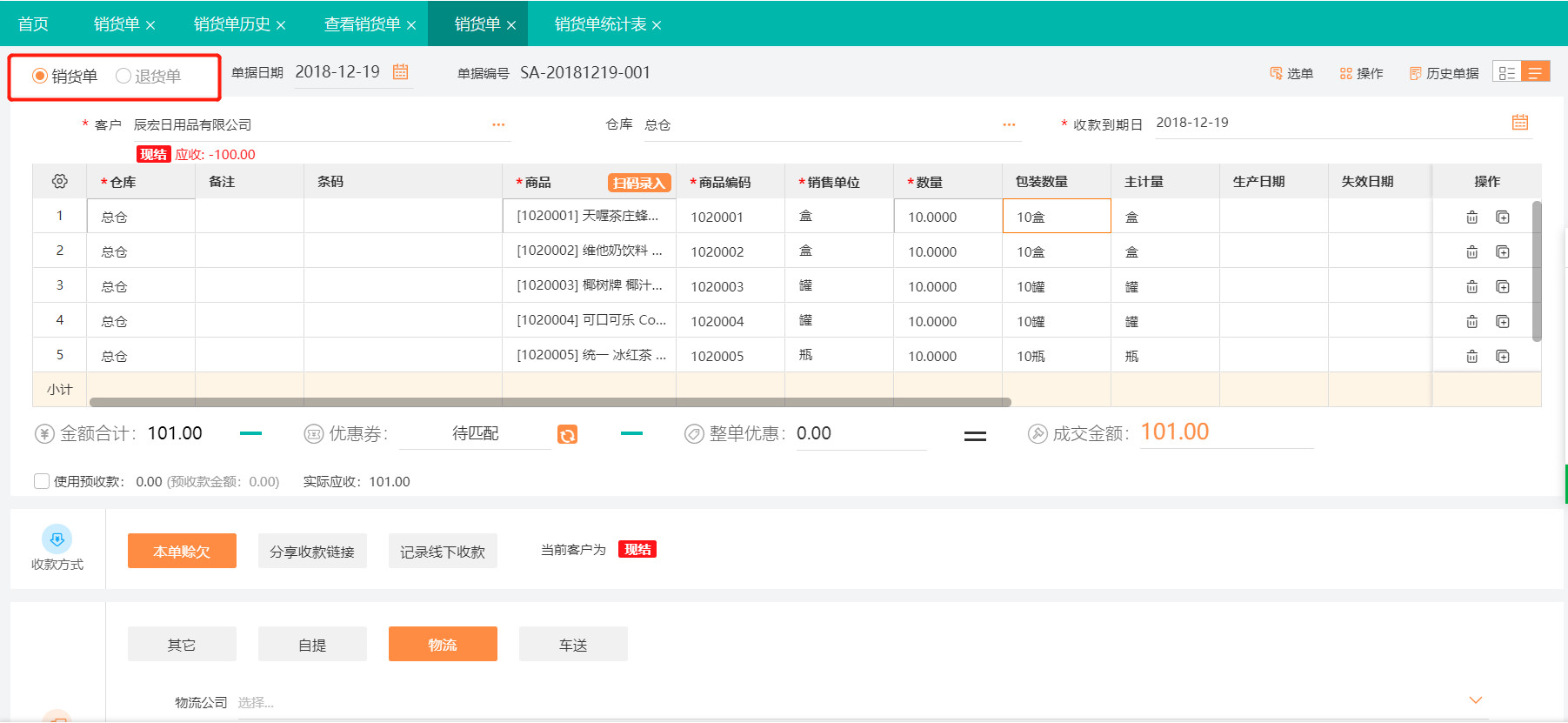Click product cell 可口可乐 in row 4

590,320
